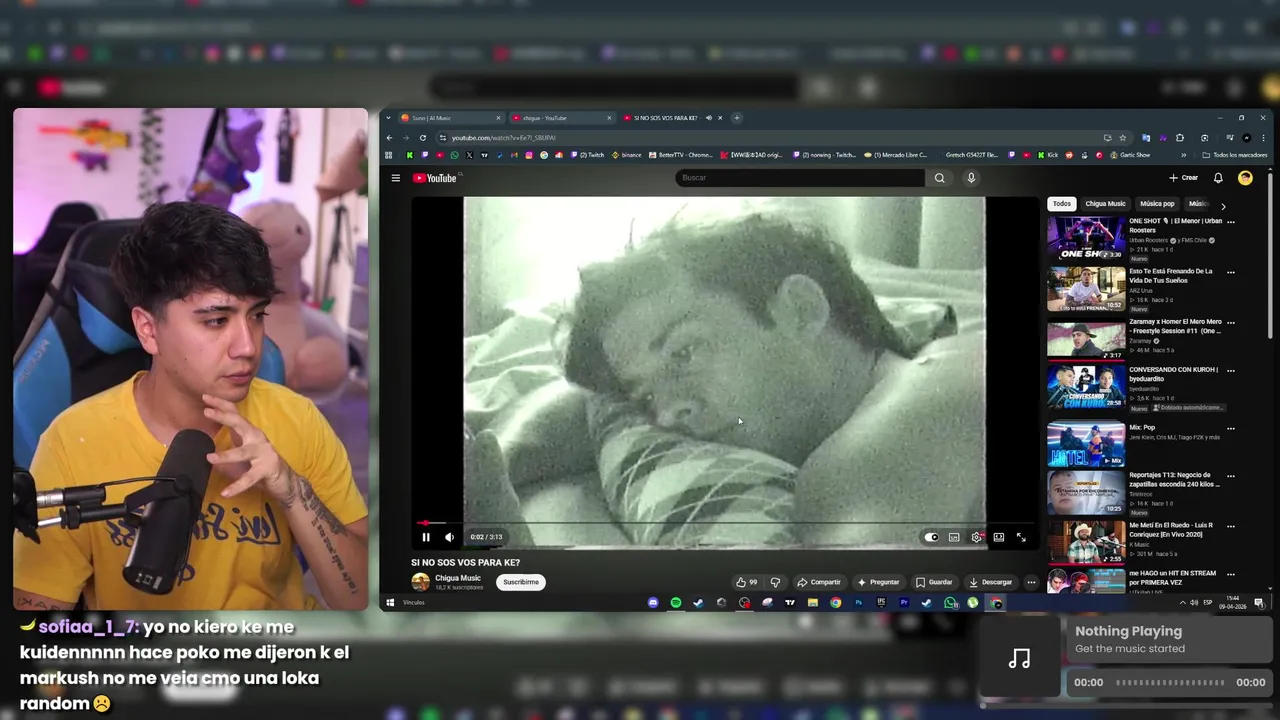Screen dimensions: 1280x720
Task: Go back with the browser back arrow
Action: (389, 138)
